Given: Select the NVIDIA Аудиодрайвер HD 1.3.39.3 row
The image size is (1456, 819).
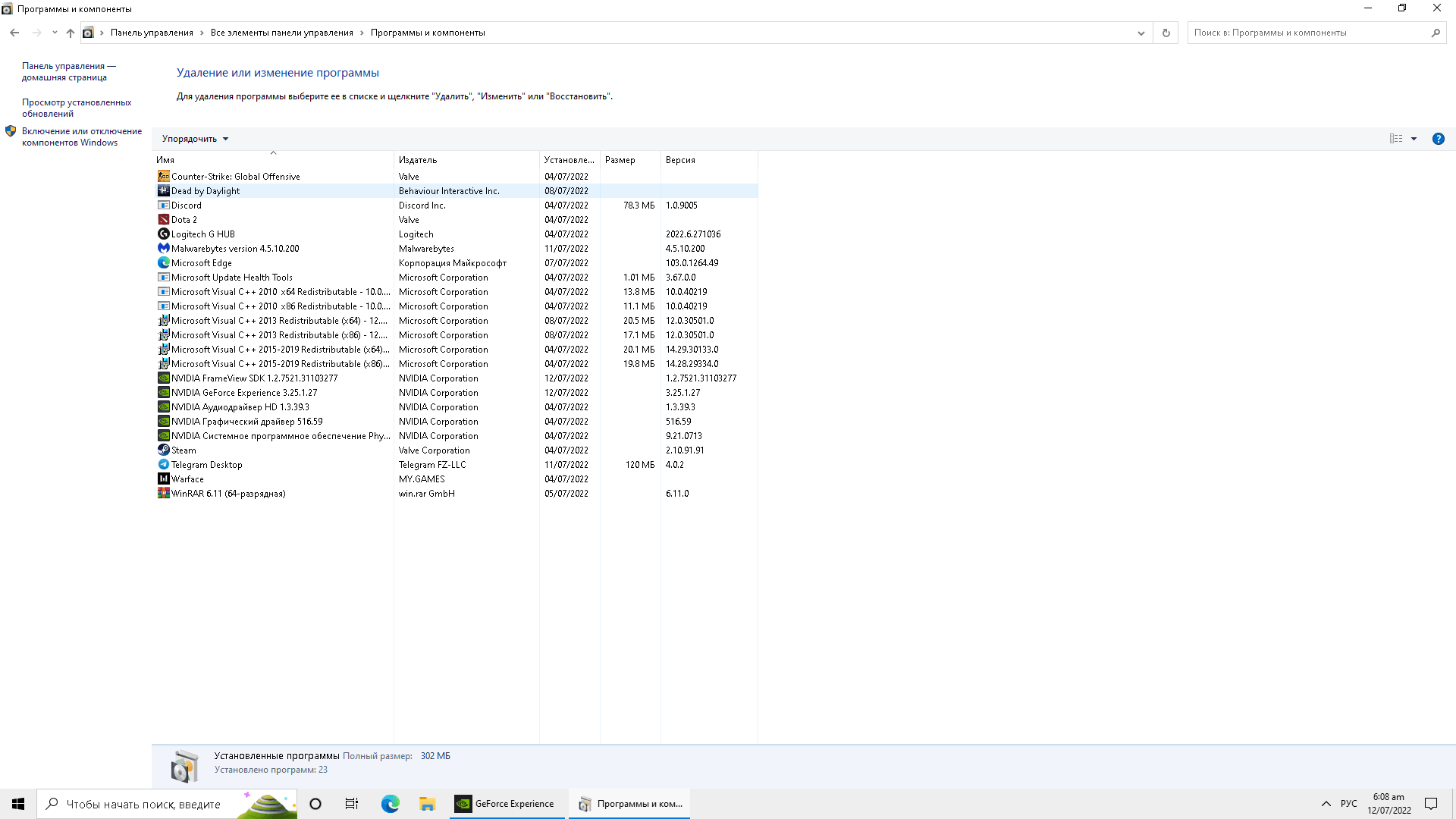Looking at the screenshot, I should tap(455, 406).
